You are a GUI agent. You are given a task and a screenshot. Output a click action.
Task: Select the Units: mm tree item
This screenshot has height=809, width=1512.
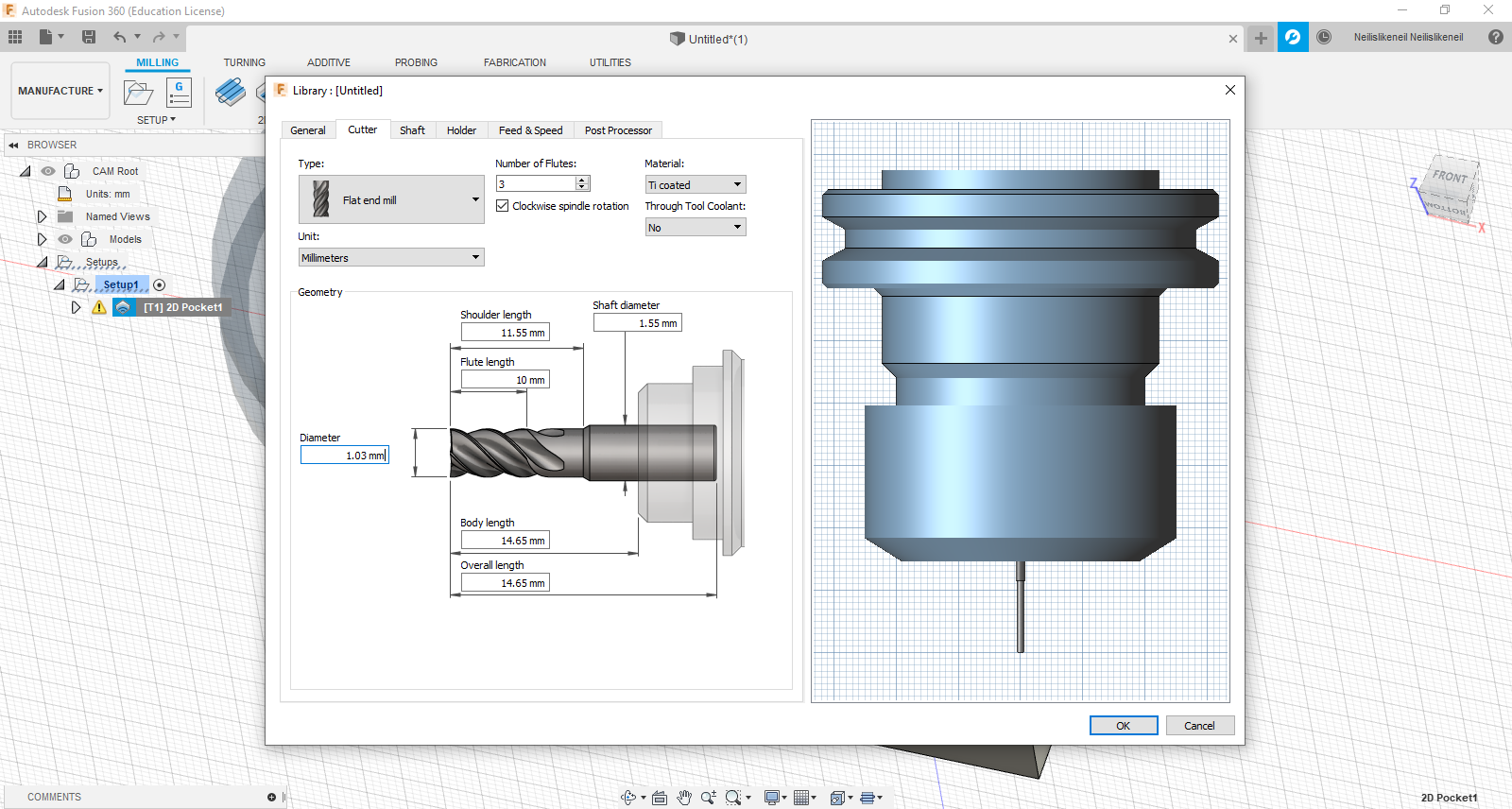[x=108, y=194]
